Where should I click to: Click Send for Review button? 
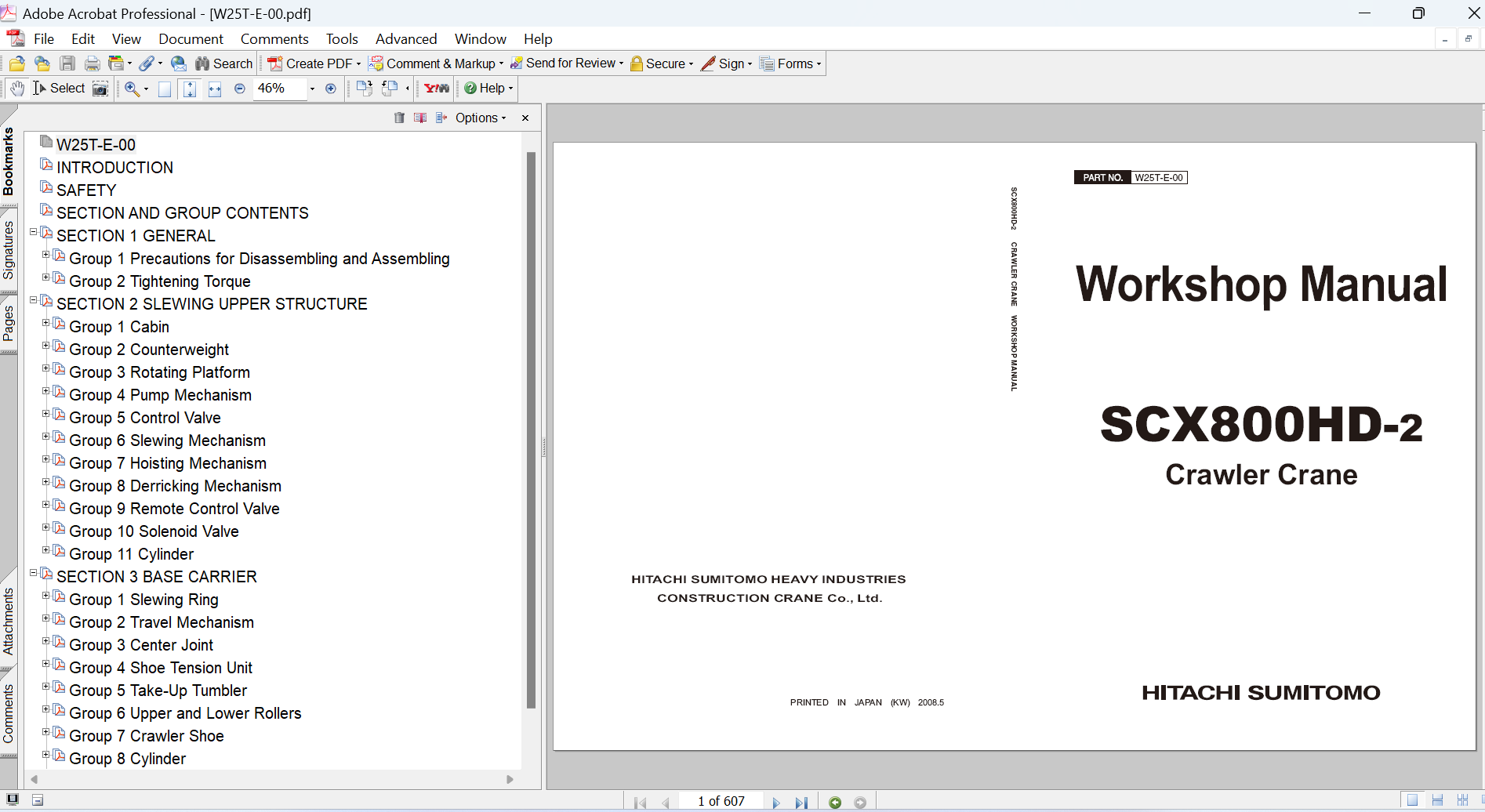click(x=567, y=64)
